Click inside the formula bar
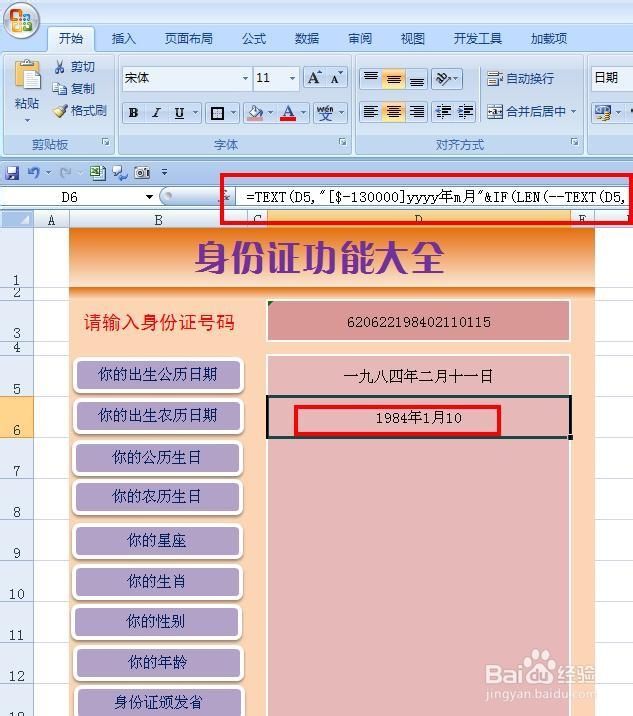The image size is (633, 716). click(432, 197)
